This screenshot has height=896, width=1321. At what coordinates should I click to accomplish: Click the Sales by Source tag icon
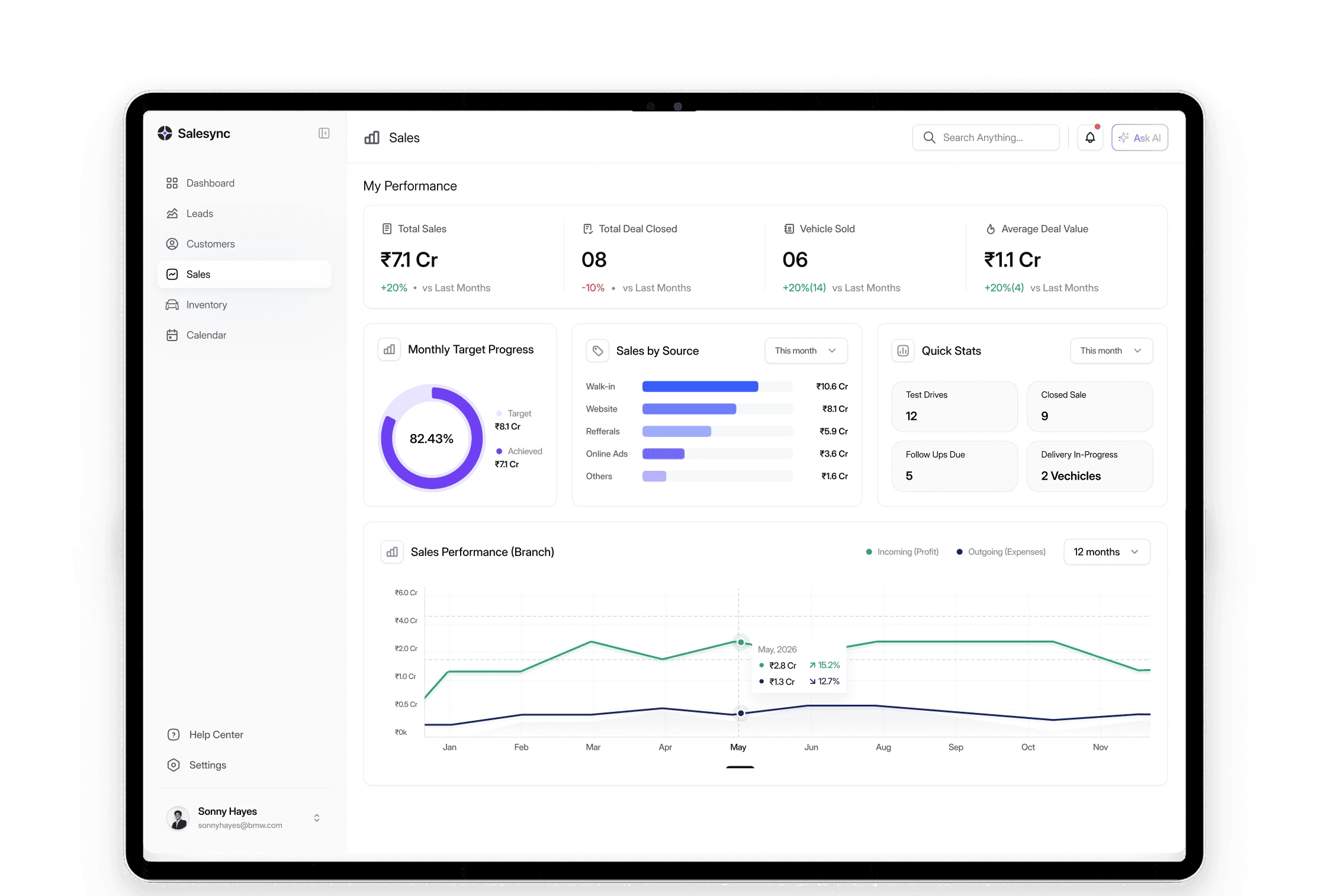click(x=598, y=351)
